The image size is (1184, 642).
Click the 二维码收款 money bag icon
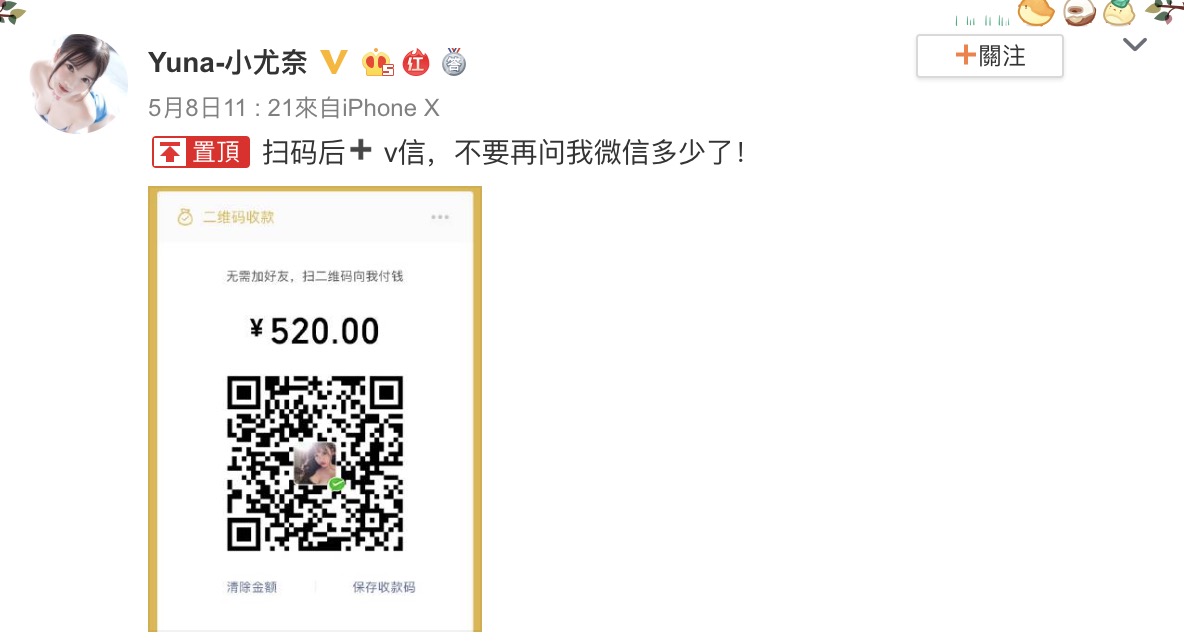[185, 218]
